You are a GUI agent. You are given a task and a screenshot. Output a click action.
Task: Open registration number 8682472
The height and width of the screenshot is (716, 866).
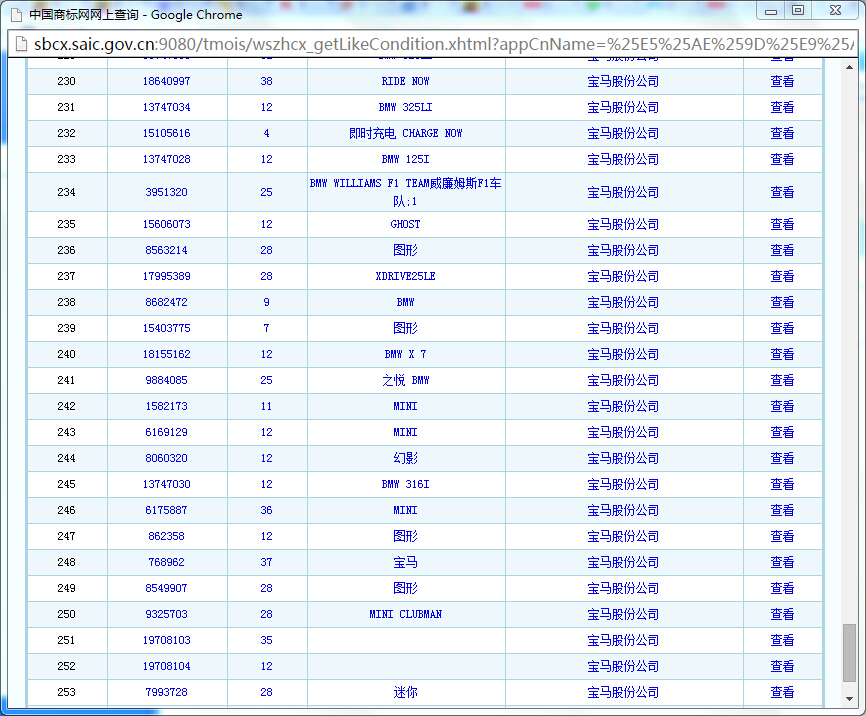pyautogui.click(x=166, y=302)
